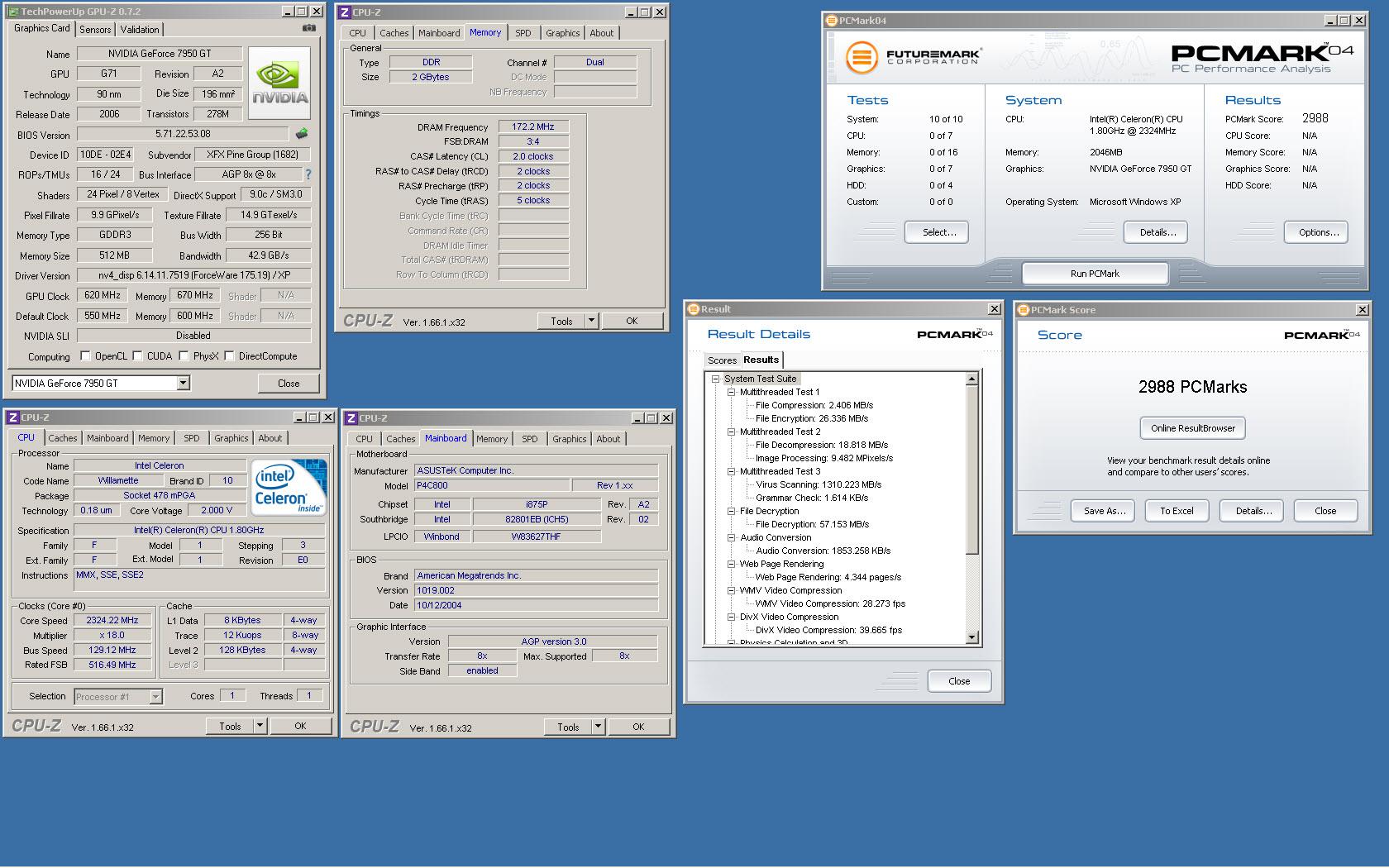Click the NVIDIA logo in GPU-Z
This screenshot has width=1389, height=868.
tap(279, 83)
